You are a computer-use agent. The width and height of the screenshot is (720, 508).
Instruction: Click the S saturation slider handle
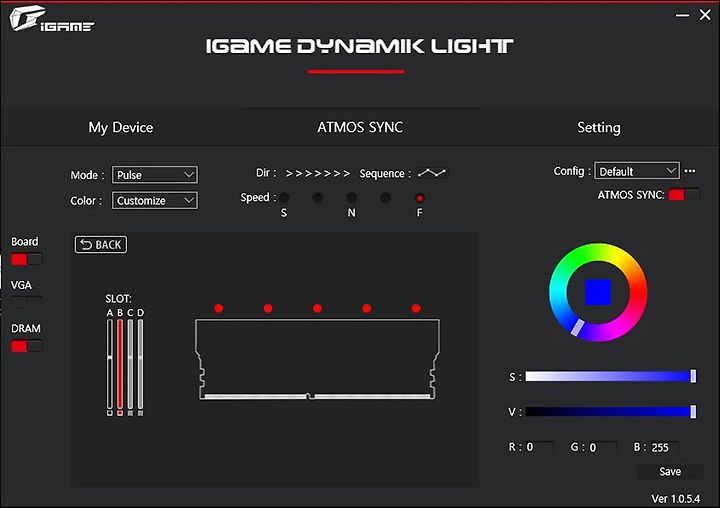point(693,376)
